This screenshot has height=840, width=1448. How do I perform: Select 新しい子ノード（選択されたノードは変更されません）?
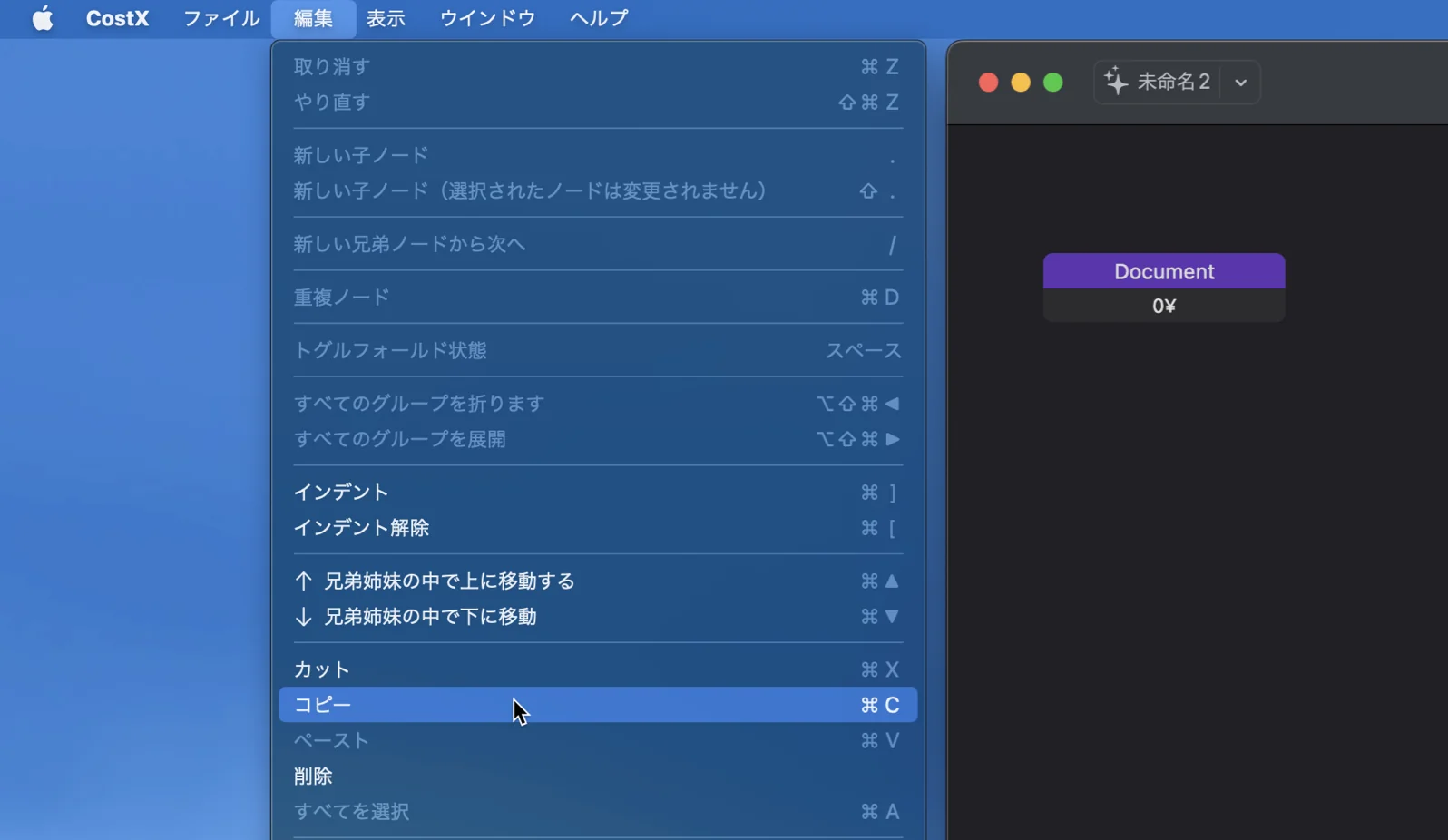598,190
